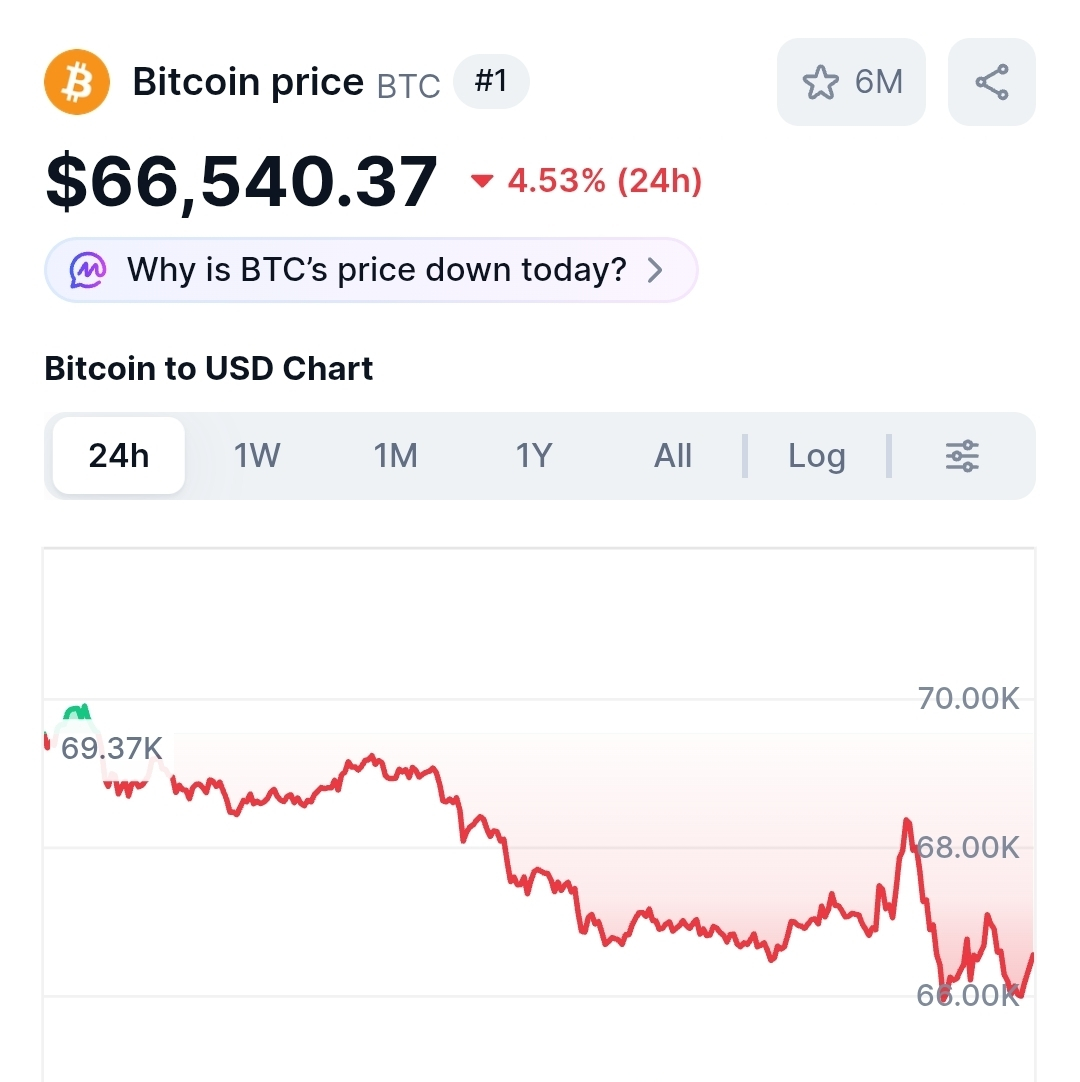Screen dimensions: 1080x1082
Task: Open the share icon button
Action: pyautogui.click(x=991, y=82)
